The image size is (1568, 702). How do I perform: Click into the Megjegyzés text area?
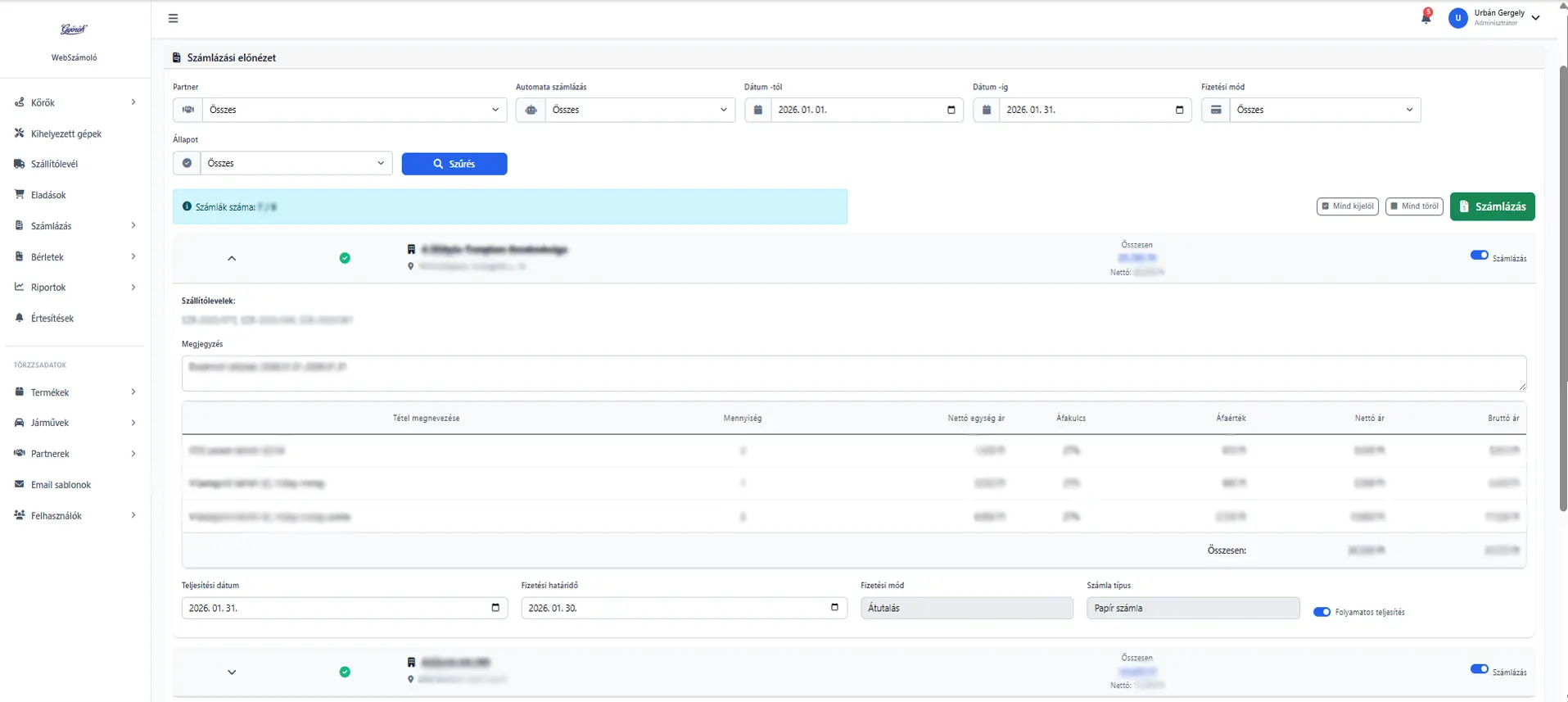tap(853, 374)
